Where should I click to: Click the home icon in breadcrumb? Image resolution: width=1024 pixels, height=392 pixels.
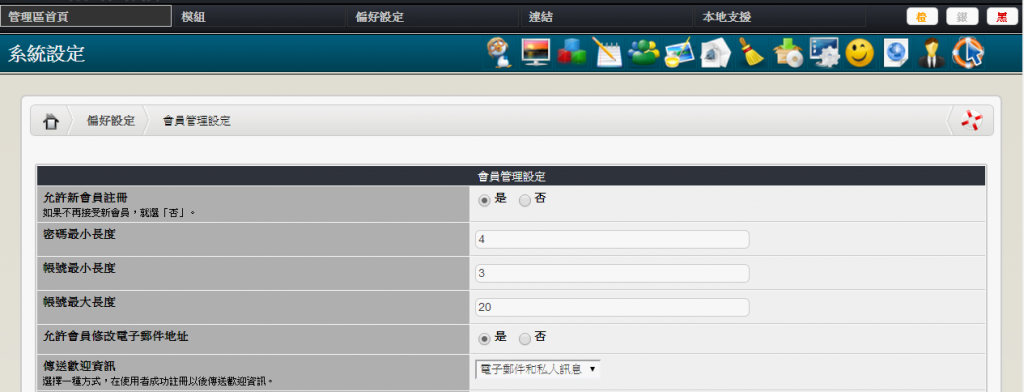(x=51, y=121)
